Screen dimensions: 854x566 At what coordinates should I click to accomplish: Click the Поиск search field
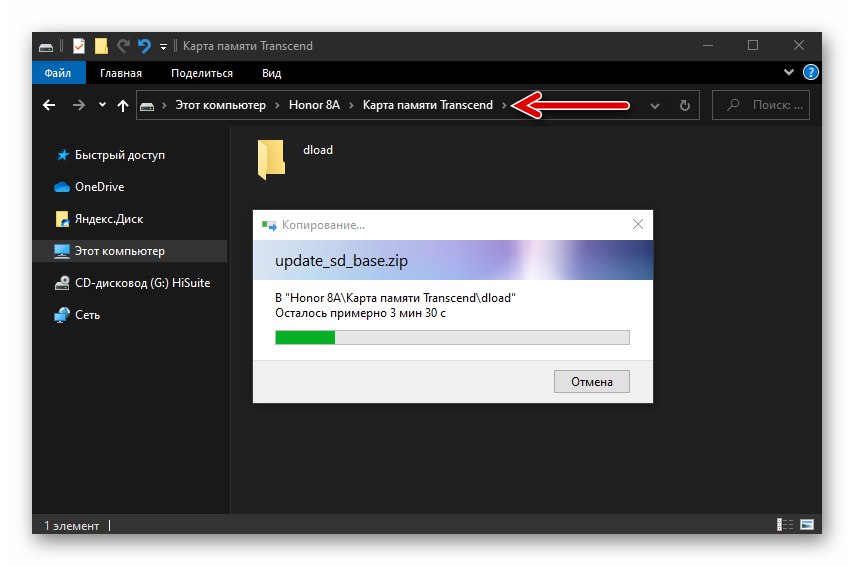coord(761,105)
